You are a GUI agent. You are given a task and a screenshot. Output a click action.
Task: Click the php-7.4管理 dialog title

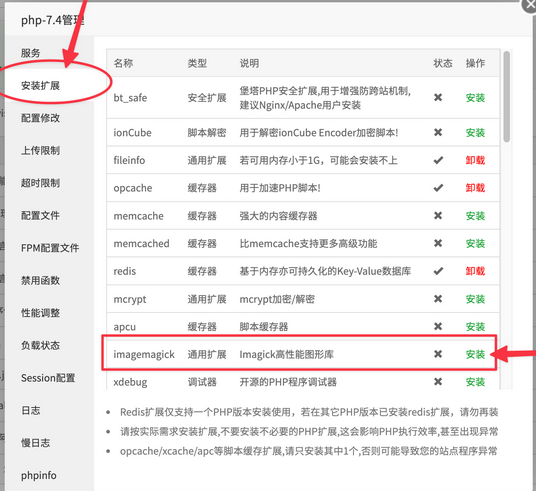tap(53, 21)
